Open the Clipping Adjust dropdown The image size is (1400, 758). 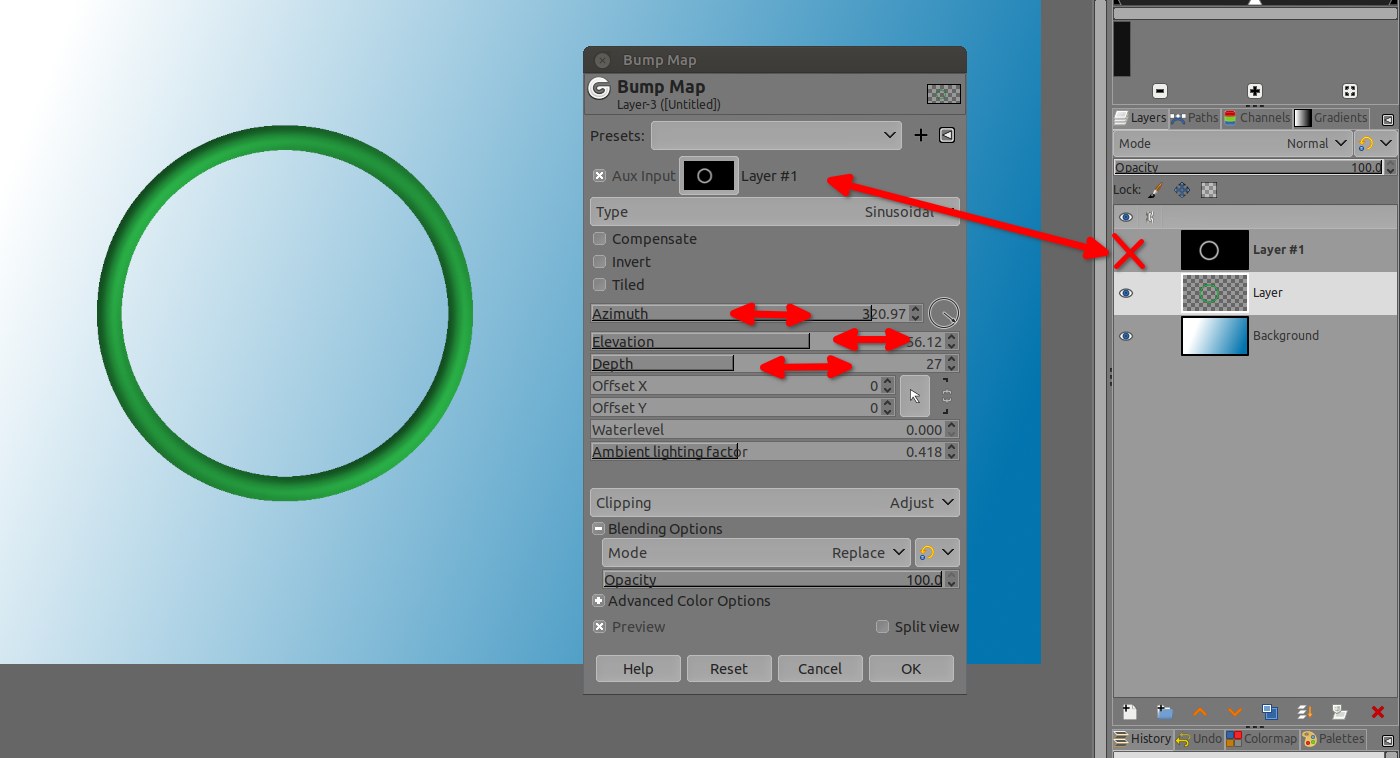[x=775, y=503]
